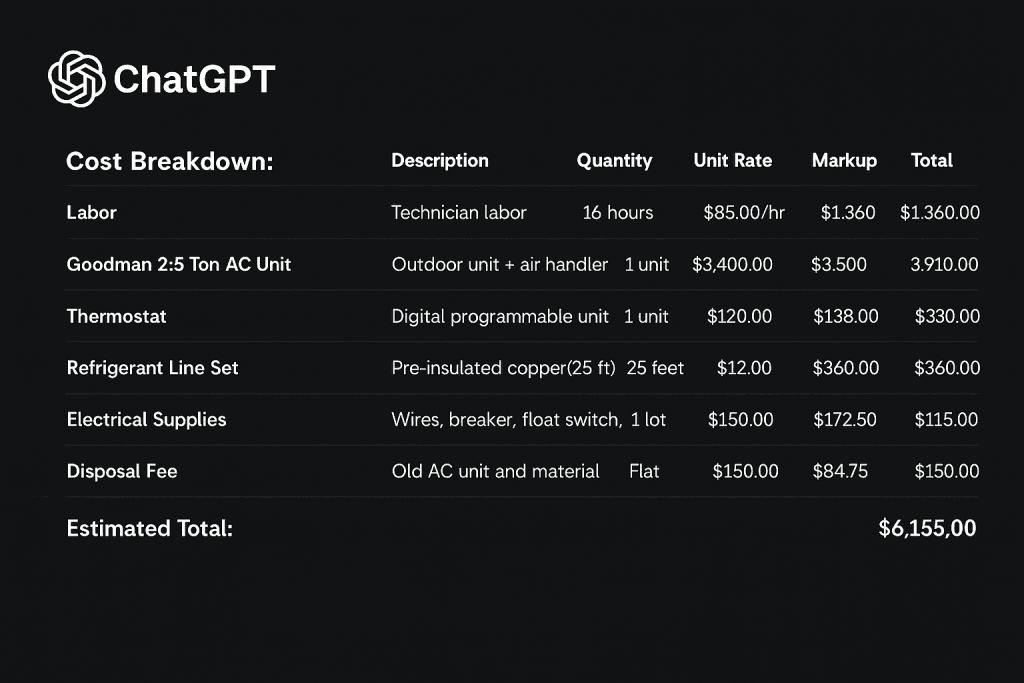
Task: Click the Estimated Total label
Action: tap(150, 528)
